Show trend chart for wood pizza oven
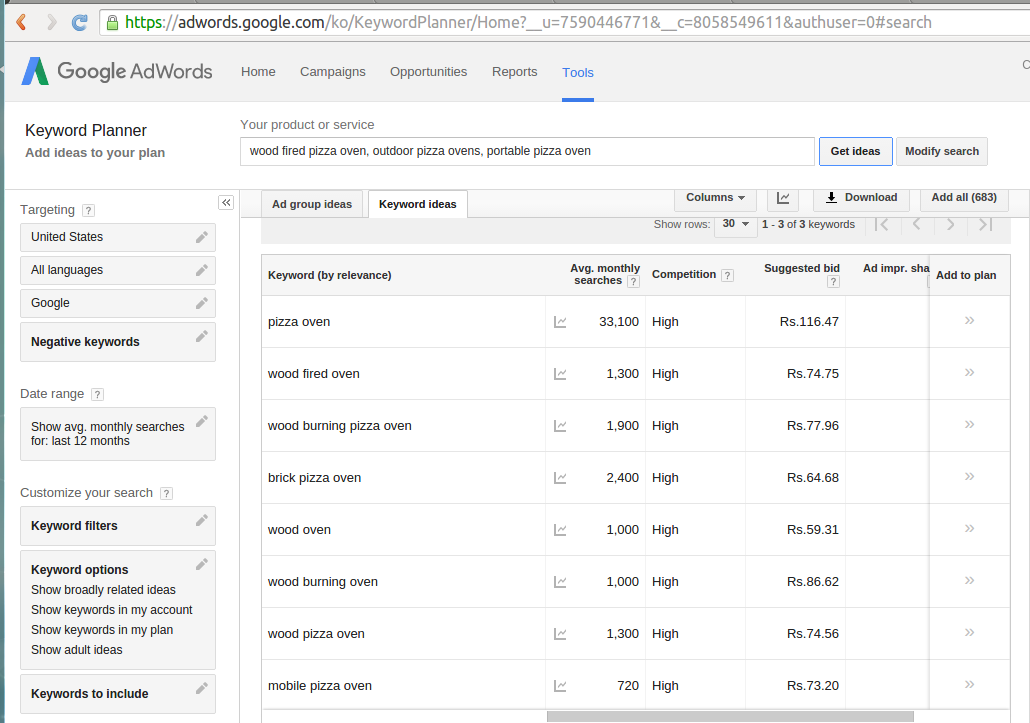The height and width of the screenshot is (723, 1030). (560, 634)
